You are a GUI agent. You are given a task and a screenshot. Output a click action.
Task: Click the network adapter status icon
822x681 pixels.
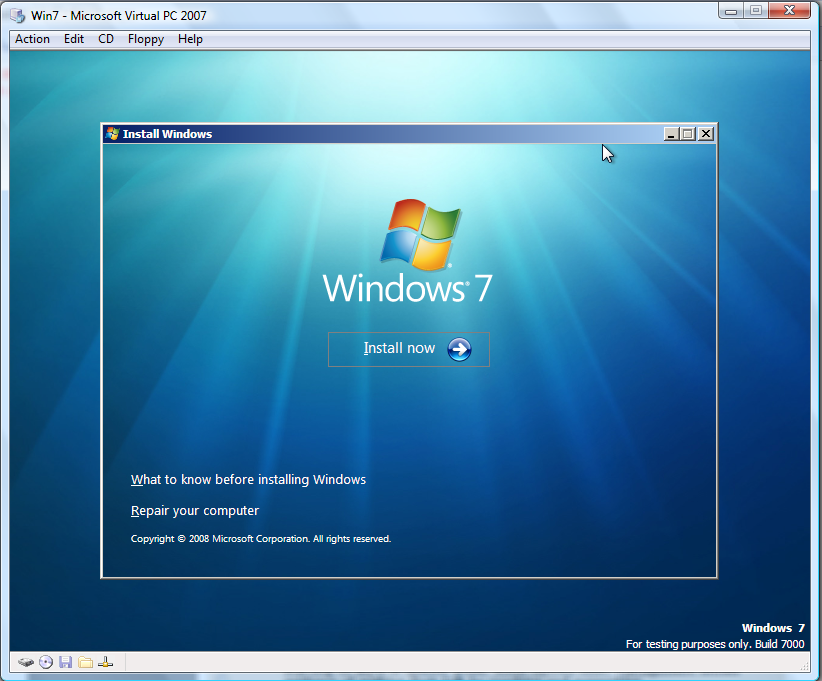(106, 662)
